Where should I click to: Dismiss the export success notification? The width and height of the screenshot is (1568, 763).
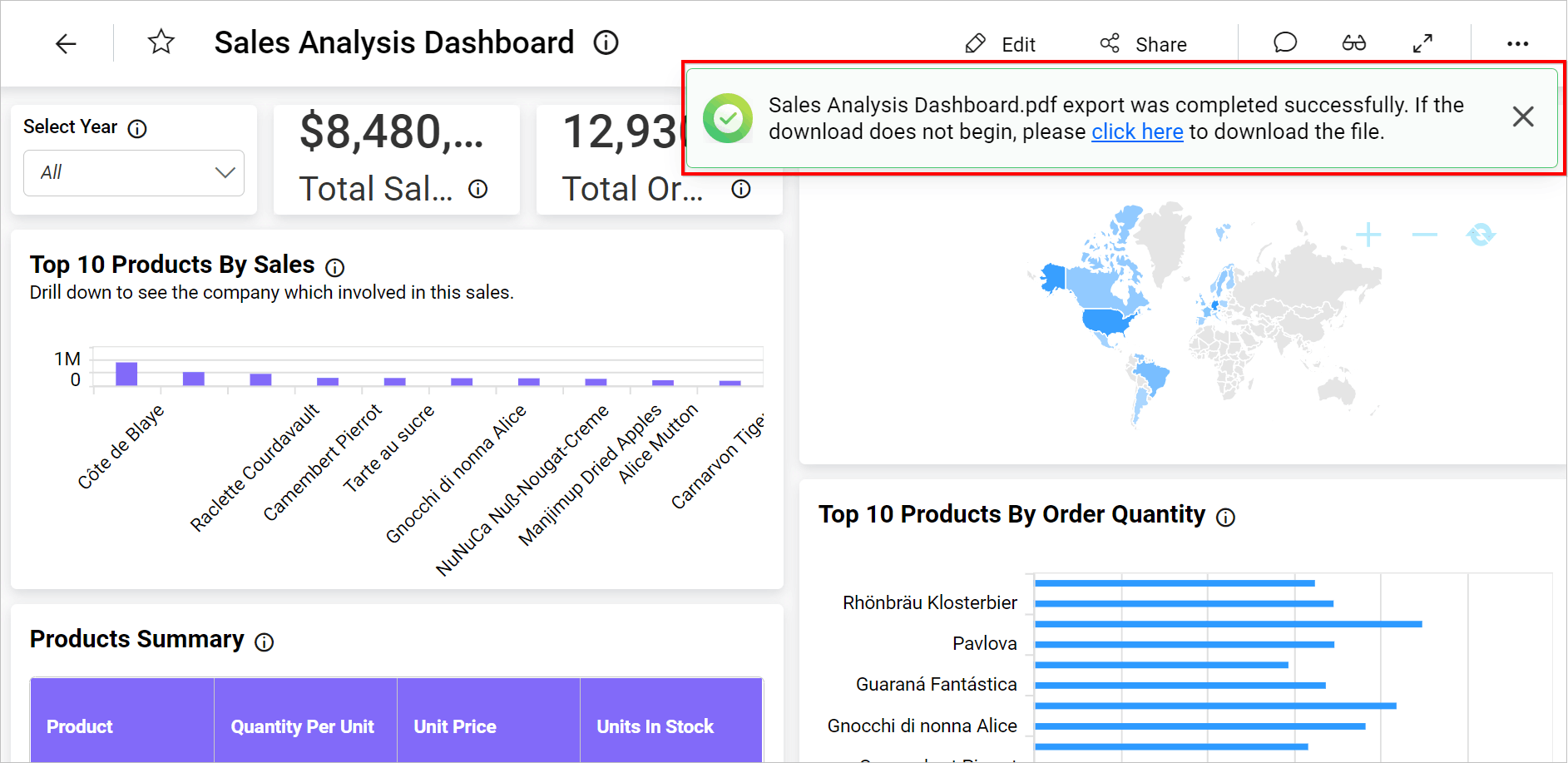[1522, 116]
